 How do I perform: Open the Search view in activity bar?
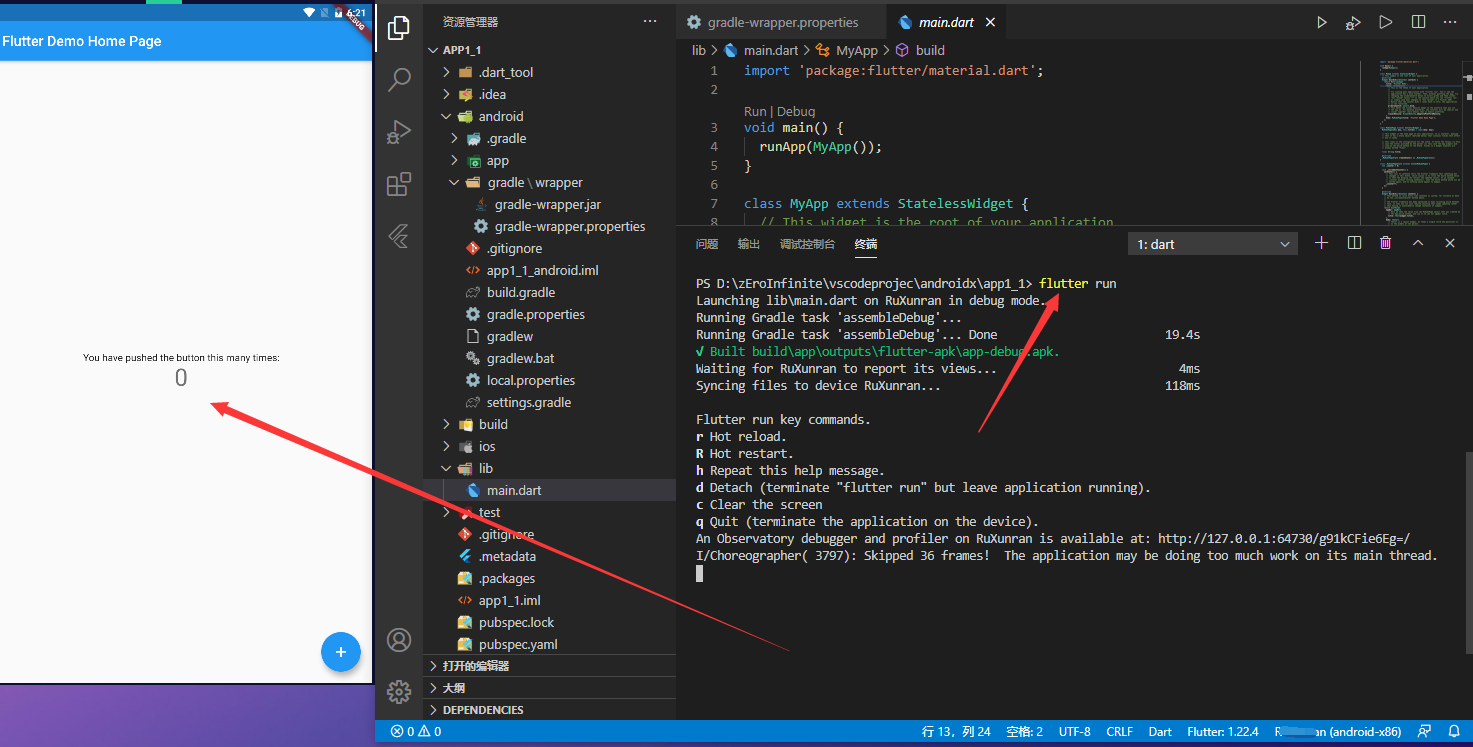click(399, 80)
